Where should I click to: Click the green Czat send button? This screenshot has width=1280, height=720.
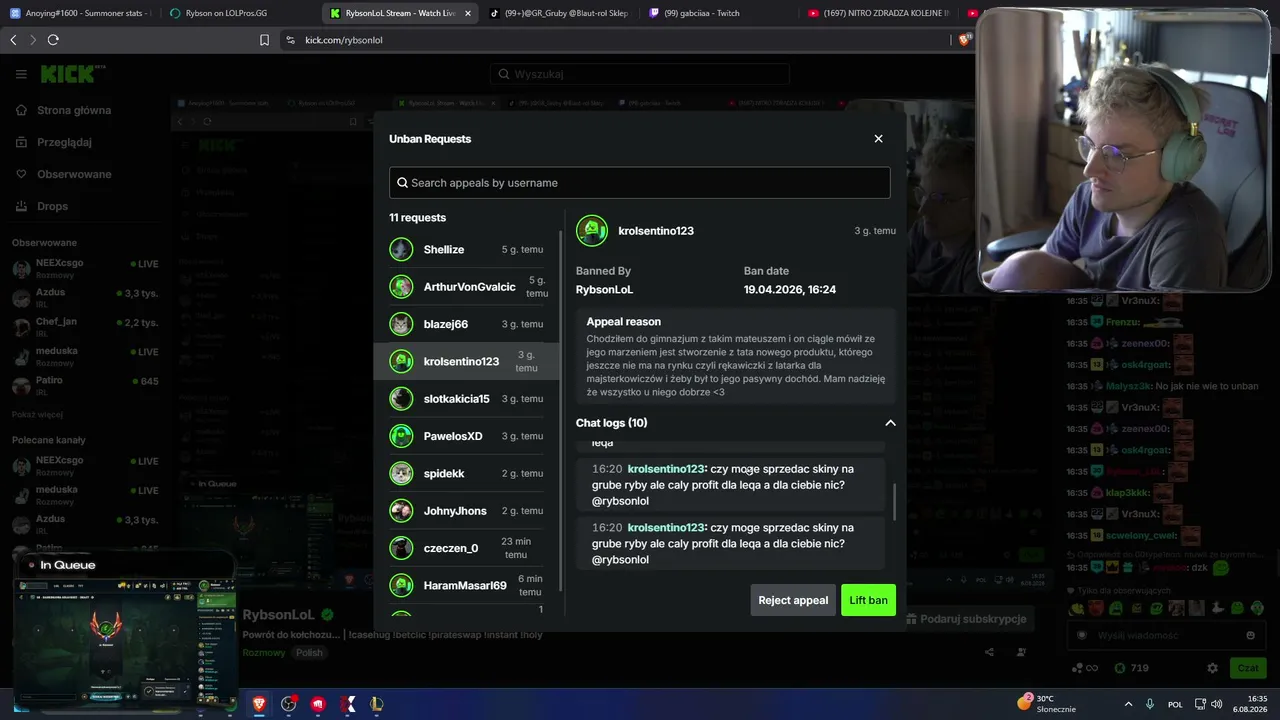(1248, 668)
